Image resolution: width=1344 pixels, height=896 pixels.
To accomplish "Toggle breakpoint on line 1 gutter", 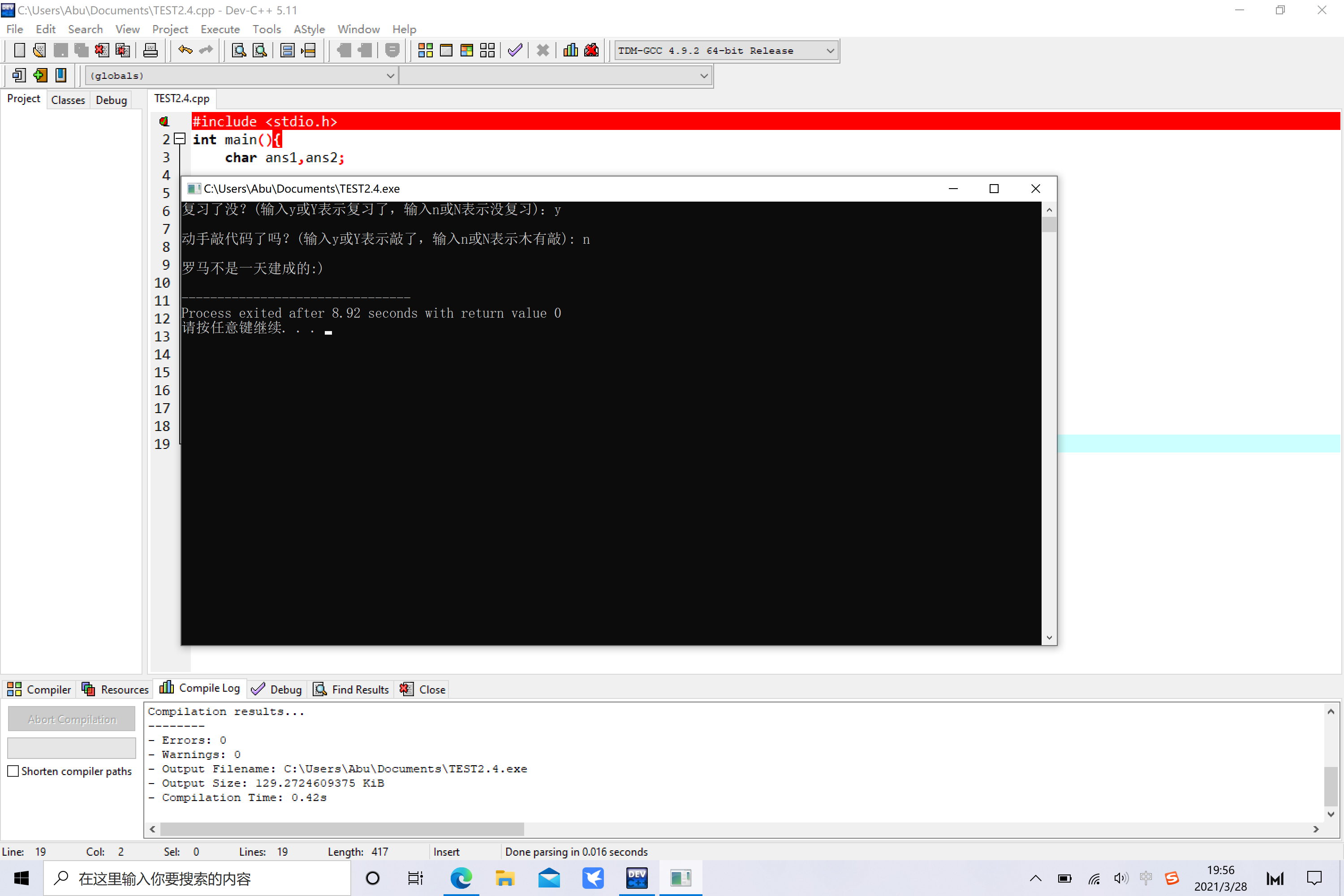I will pos(164,121).
